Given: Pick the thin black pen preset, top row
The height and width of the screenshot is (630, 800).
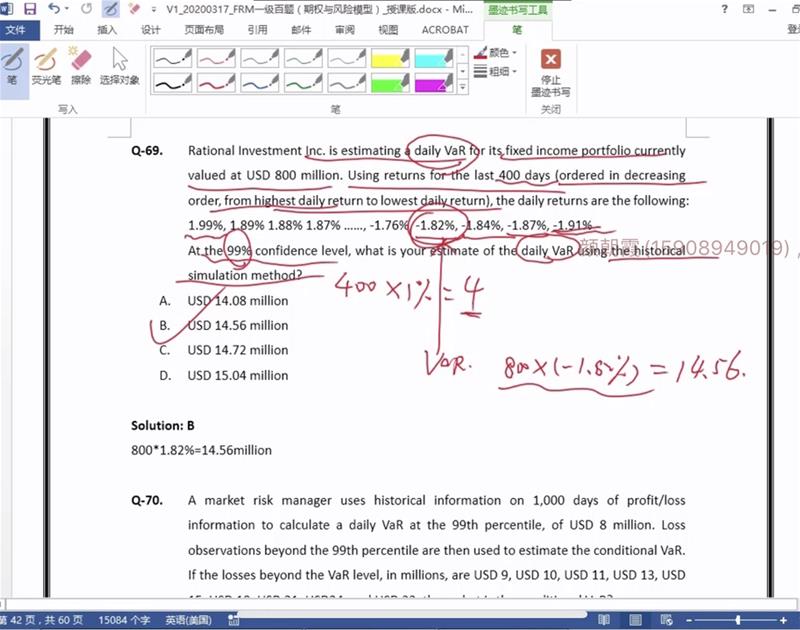Looking at the screenshot, I should (x=173, y=58).
